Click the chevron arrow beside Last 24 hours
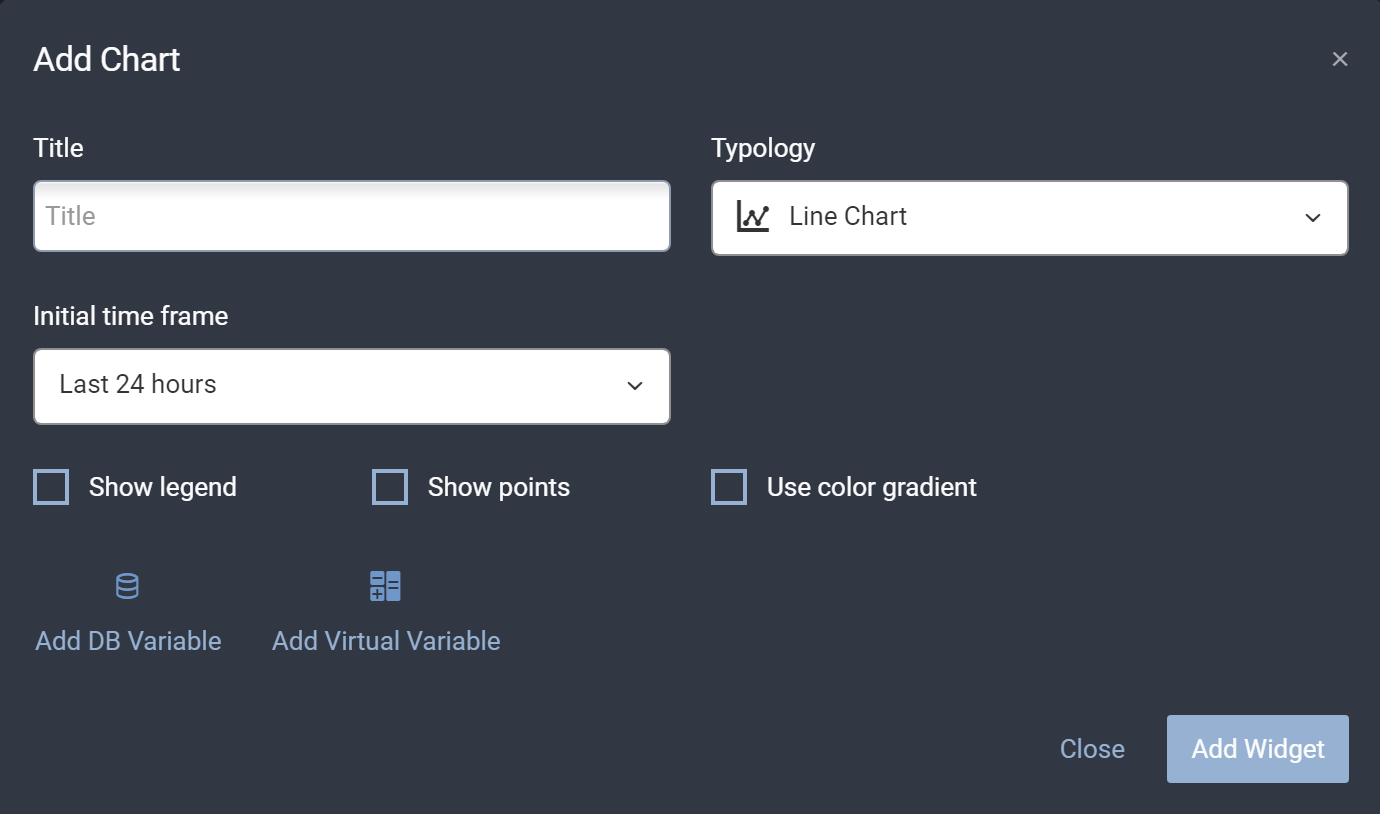Viewport: 1380px width, 814px height. click(634, 386)
